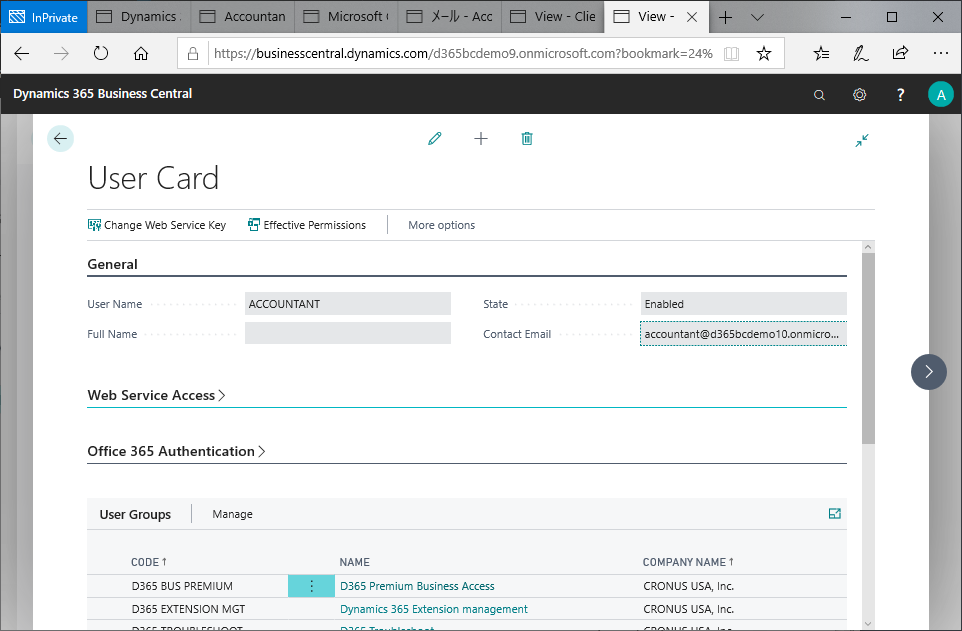Viewport: 962px width, 631px height.
Task: Go to next record with right chevron
Action: (928, 371)
